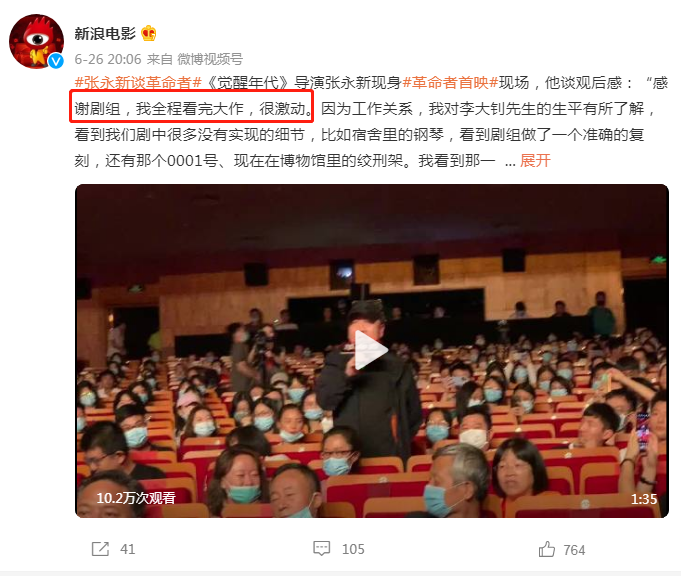Play the video with center play button
Viewport: 681px width, 576px height.
(370, 350)
